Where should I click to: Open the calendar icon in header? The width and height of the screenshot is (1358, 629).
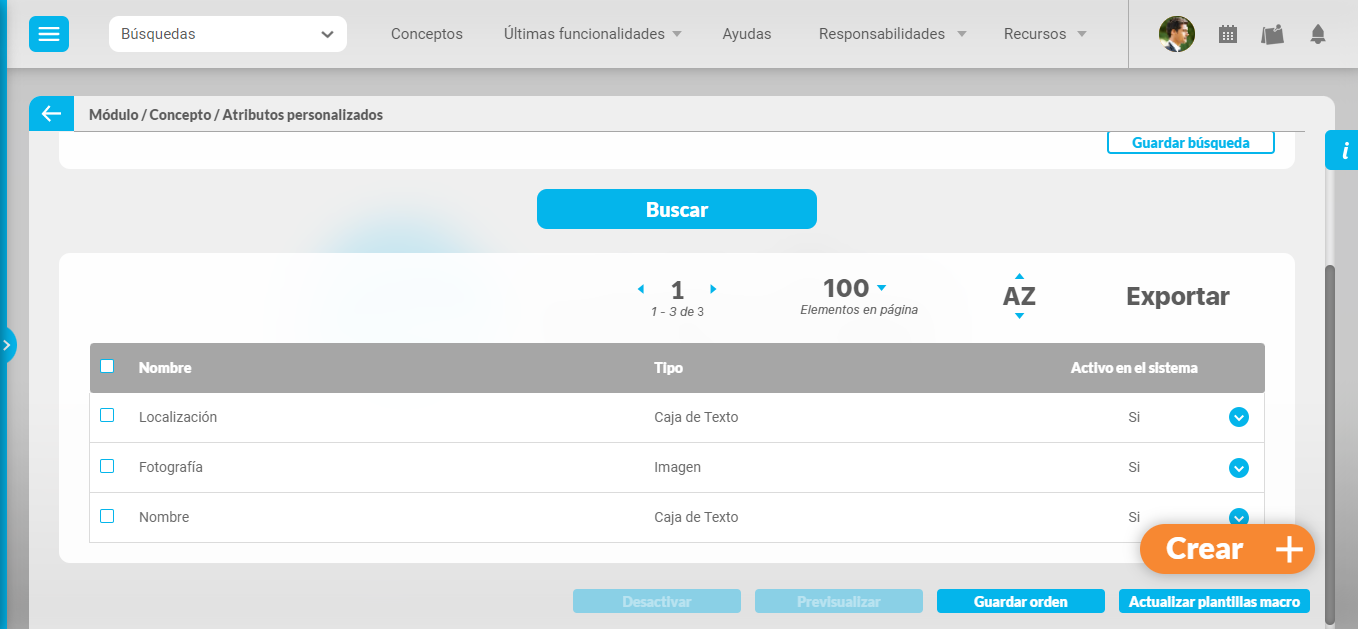pyautogui.click(x=1227, y=34)
